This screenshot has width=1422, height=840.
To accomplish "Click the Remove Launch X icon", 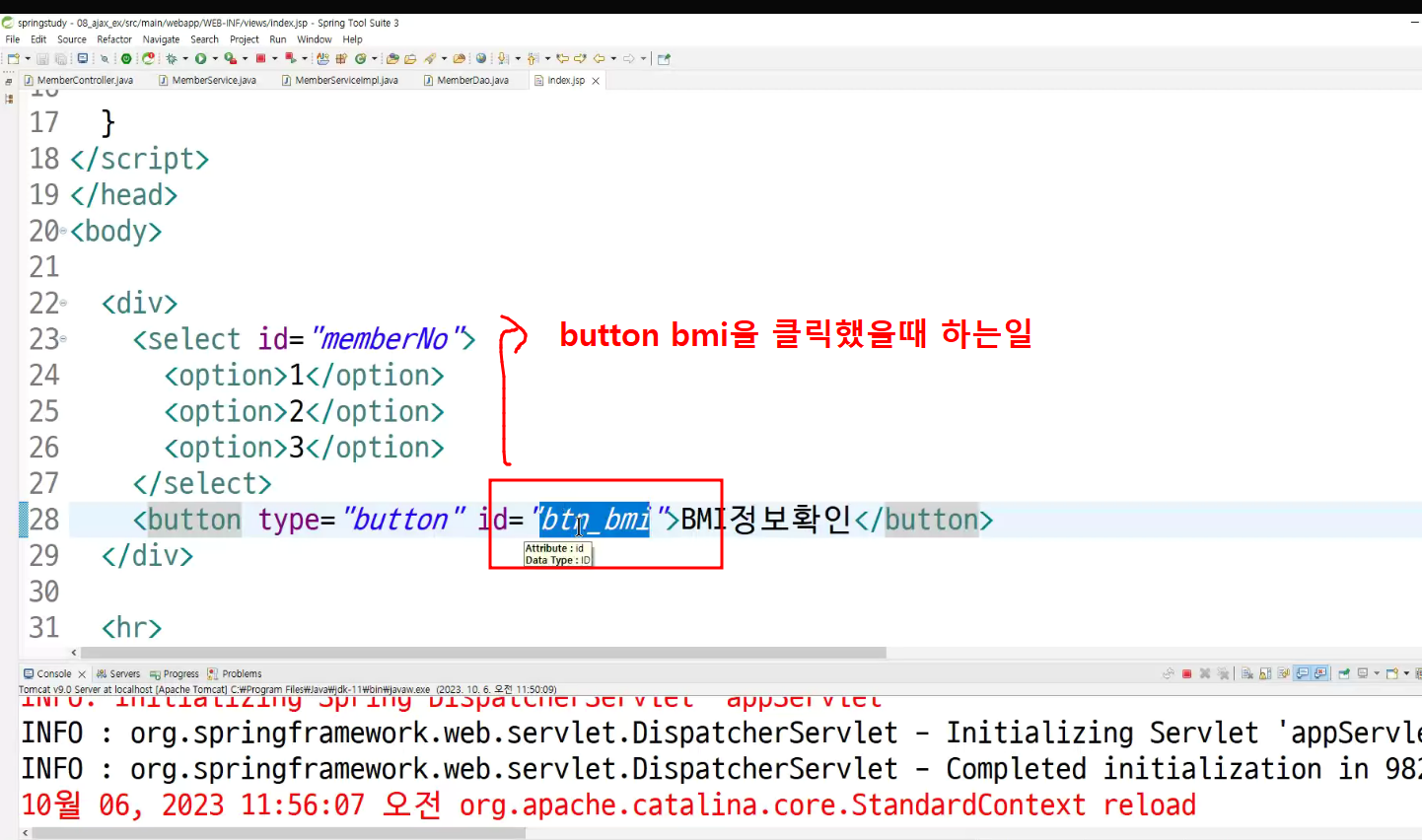I will [x=1205, y=673].
